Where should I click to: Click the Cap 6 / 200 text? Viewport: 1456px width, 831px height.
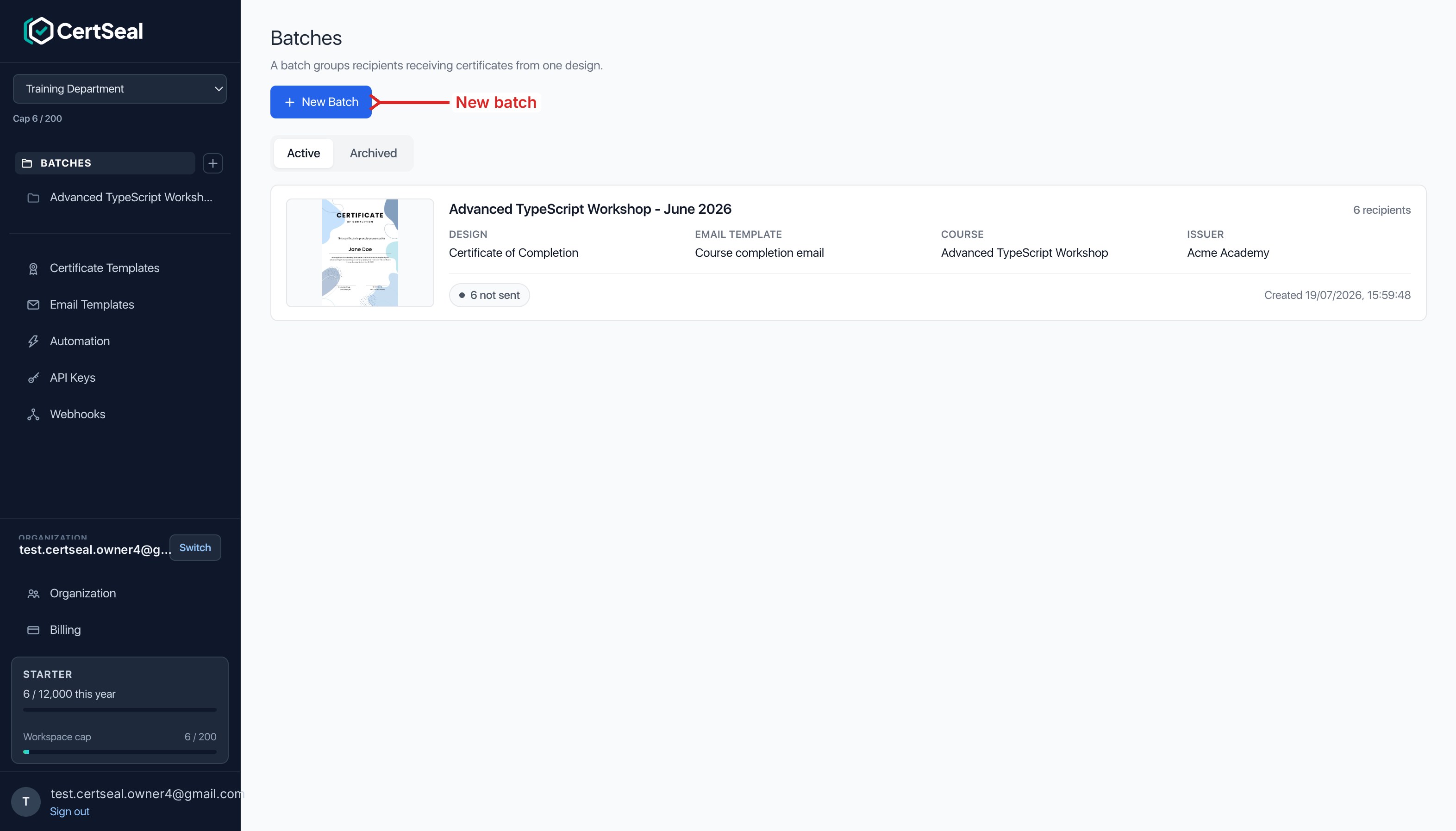(37, 119)
